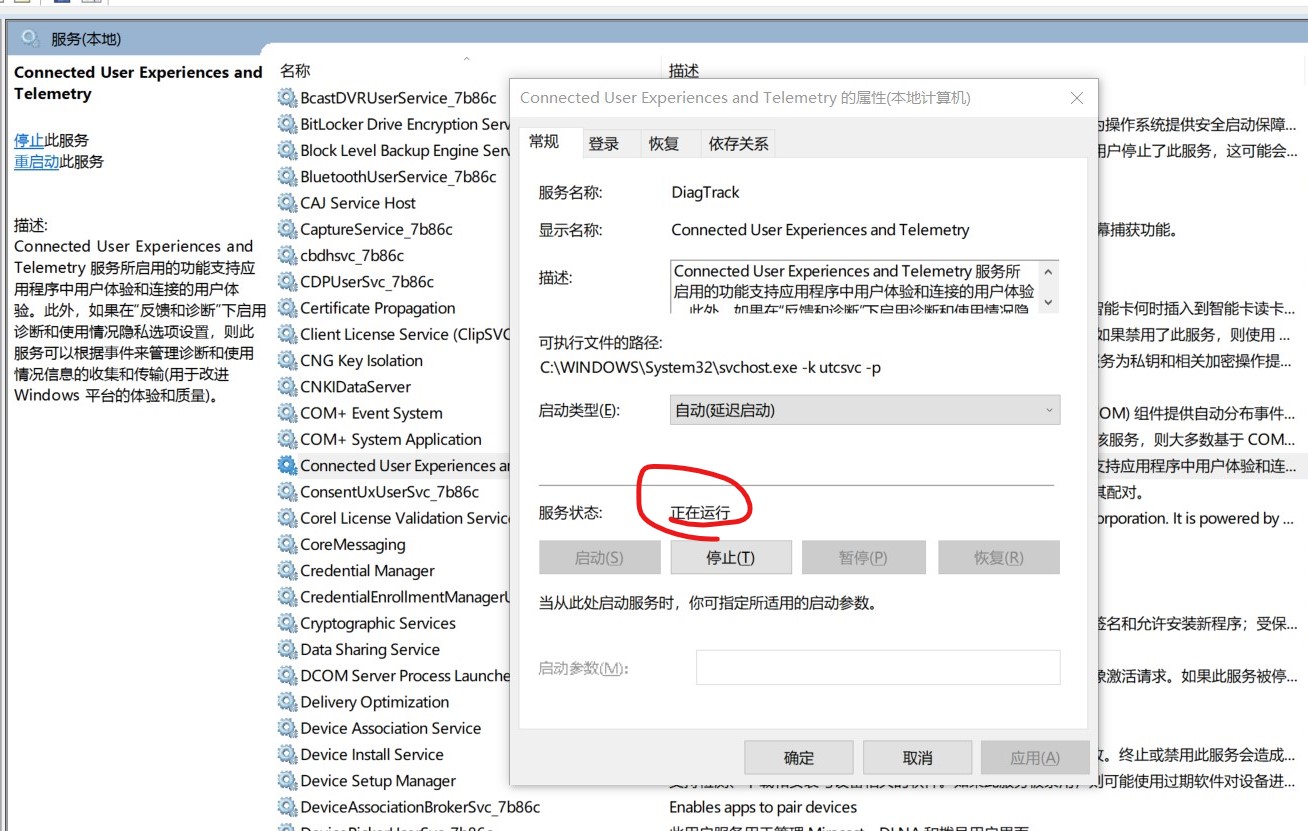Click gear icon for Certificate Propagation

coord(287,308)
